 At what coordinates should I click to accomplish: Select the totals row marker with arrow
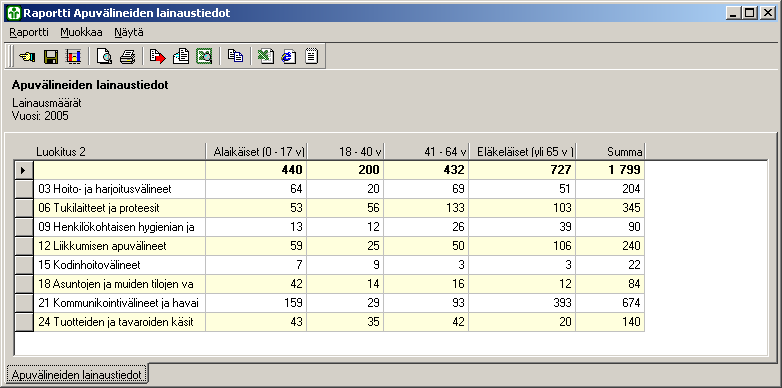pyautogui.click(x=24, y=170)
